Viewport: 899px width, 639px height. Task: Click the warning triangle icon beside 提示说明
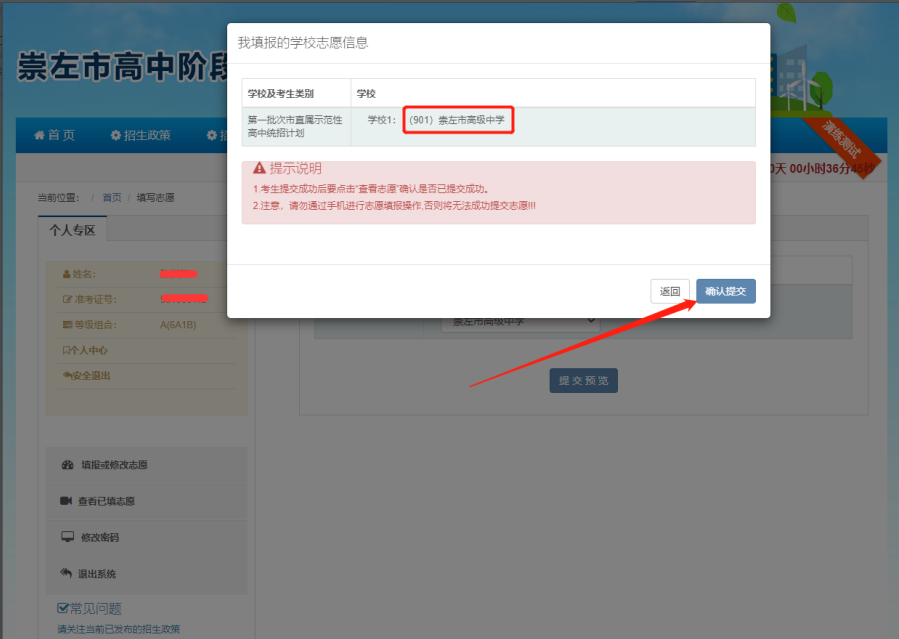coord(259,168)
